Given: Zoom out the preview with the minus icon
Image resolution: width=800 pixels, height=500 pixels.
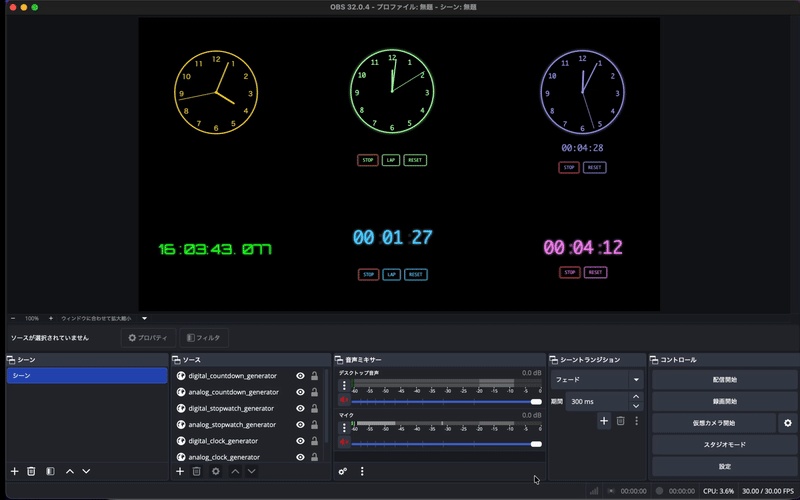Looking at the screenshot, I should (x=13, y=318).
